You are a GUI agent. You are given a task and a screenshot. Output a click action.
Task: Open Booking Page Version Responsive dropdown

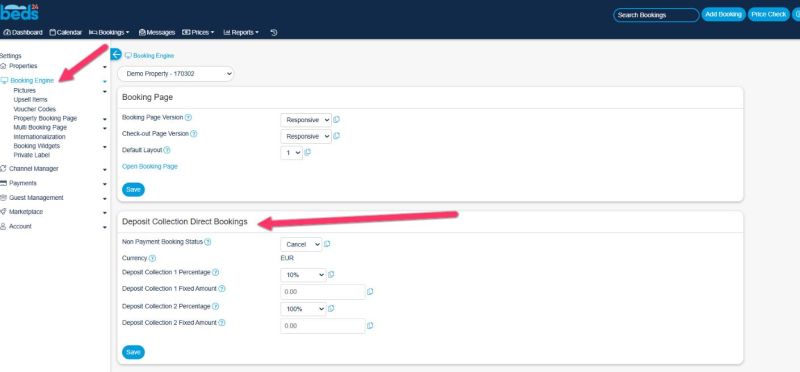[306, 120]
